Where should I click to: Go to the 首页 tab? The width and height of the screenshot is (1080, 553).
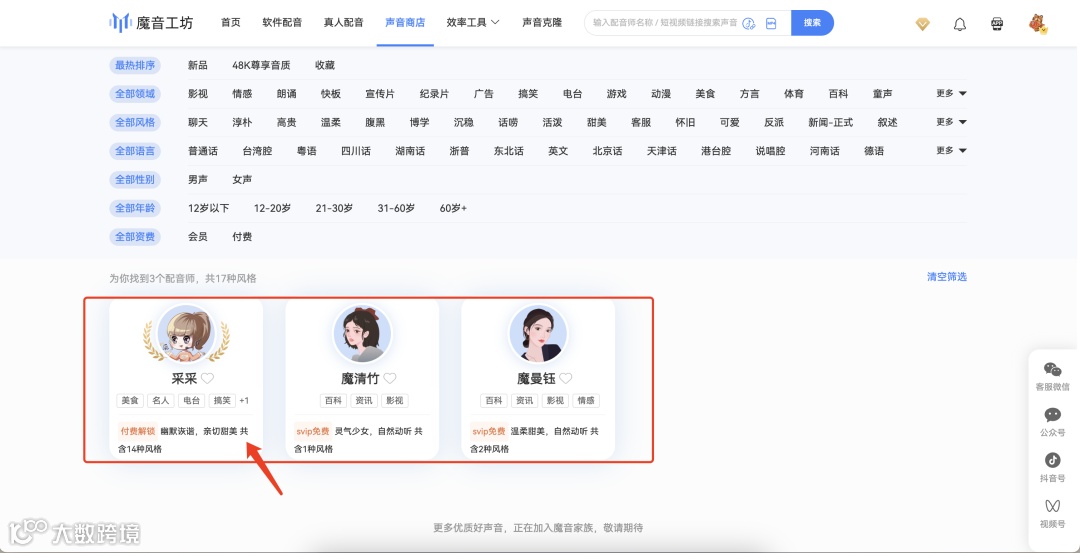(x=231, y=23)
